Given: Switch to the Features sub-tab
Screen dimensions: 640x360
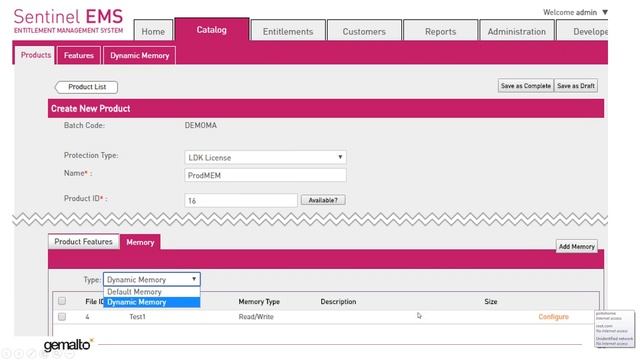Looking at the screenshot, I should (79, 56).
